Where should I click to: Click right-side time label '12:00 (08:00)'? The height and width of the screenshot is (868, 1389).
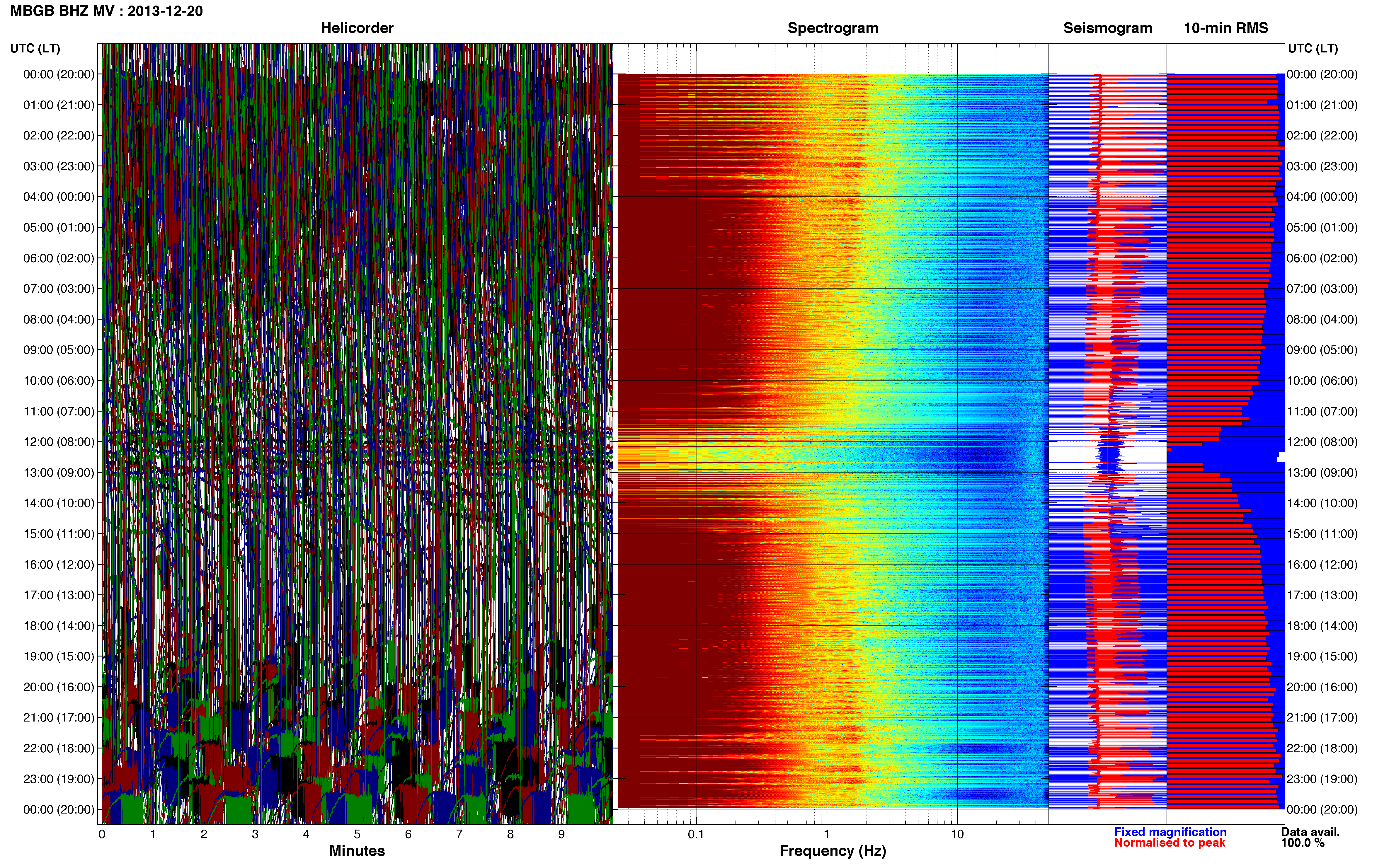pos(1322,442)
